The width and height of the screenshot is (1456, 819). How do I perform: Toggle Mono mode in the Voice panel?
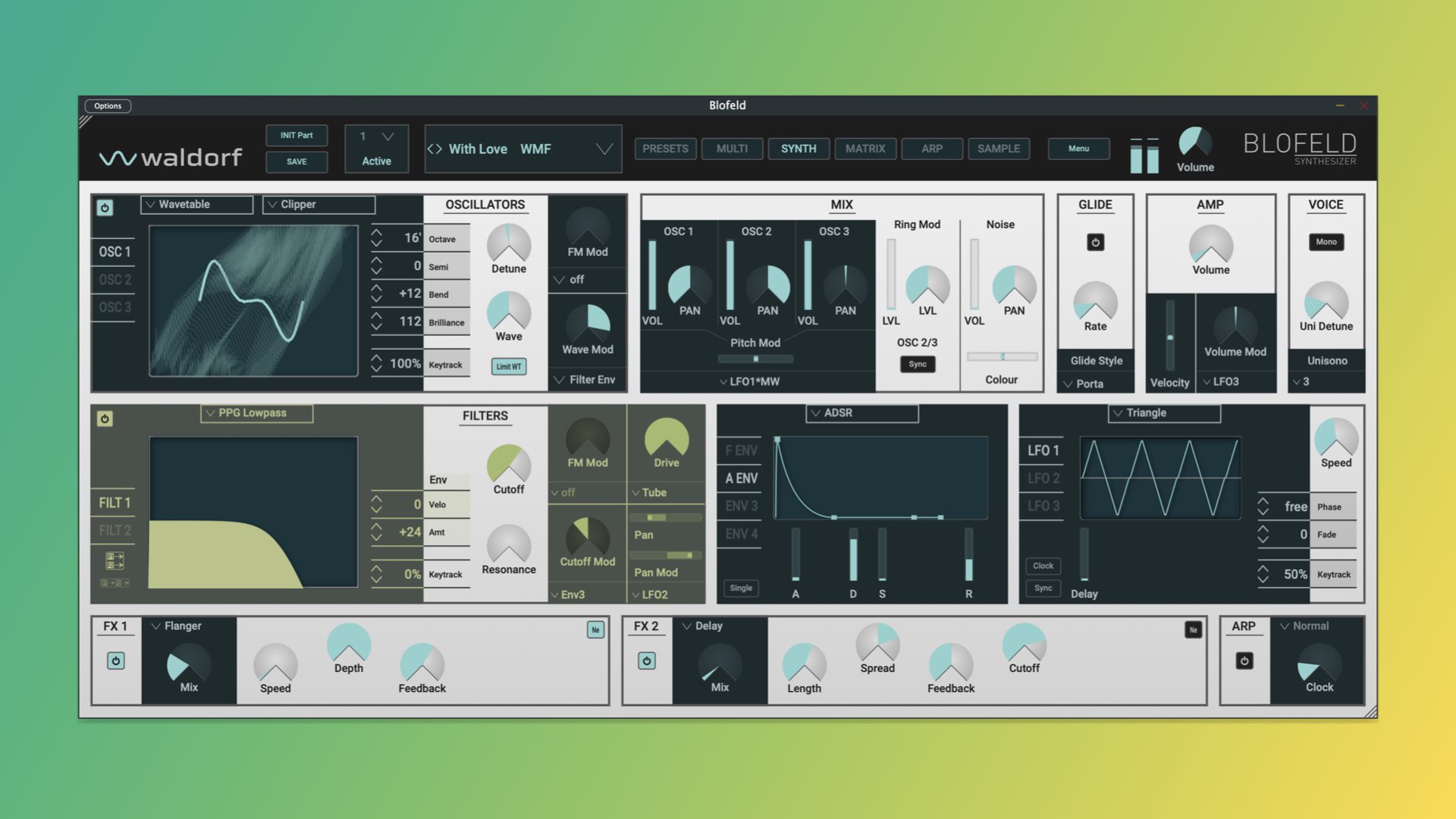pos(1326,242)
